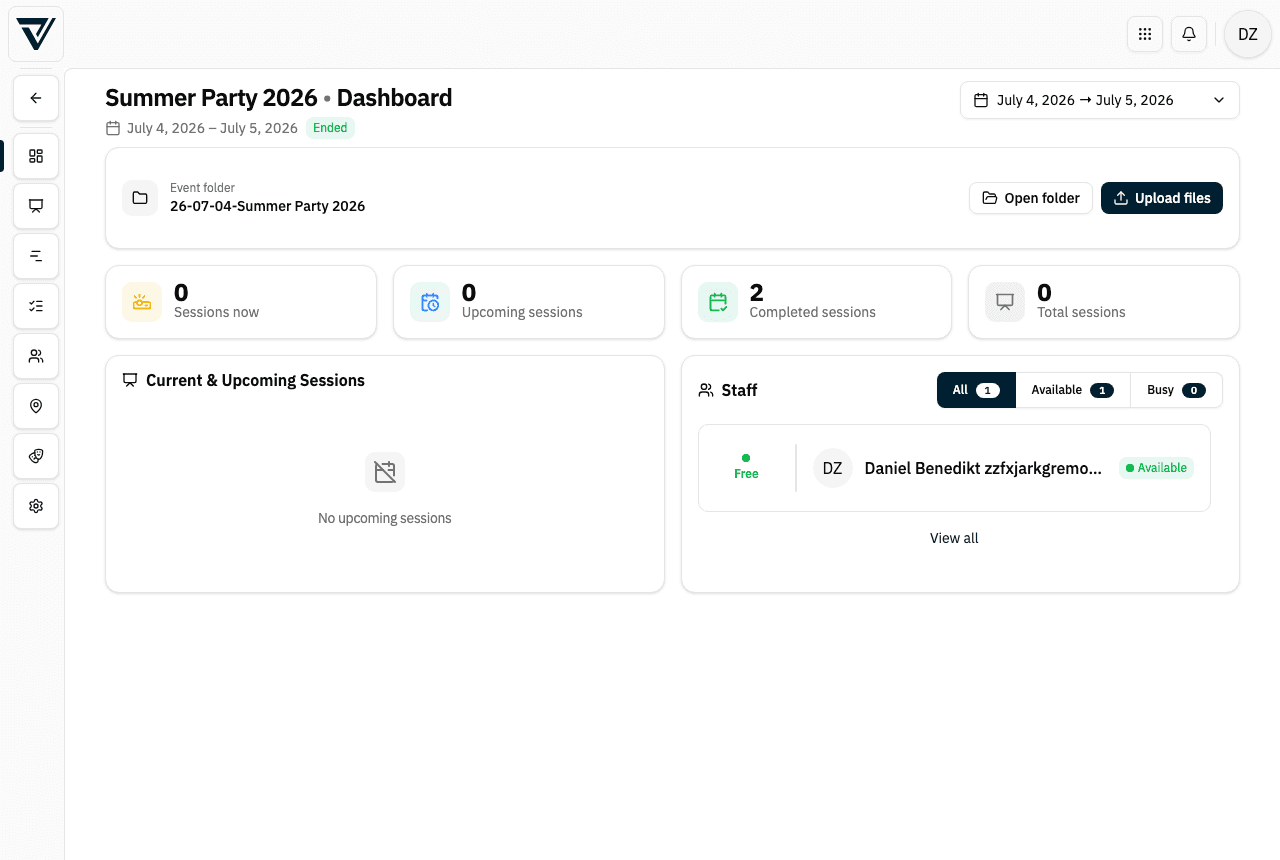Open the timeline bars icon in sidebar

(36, 256)
